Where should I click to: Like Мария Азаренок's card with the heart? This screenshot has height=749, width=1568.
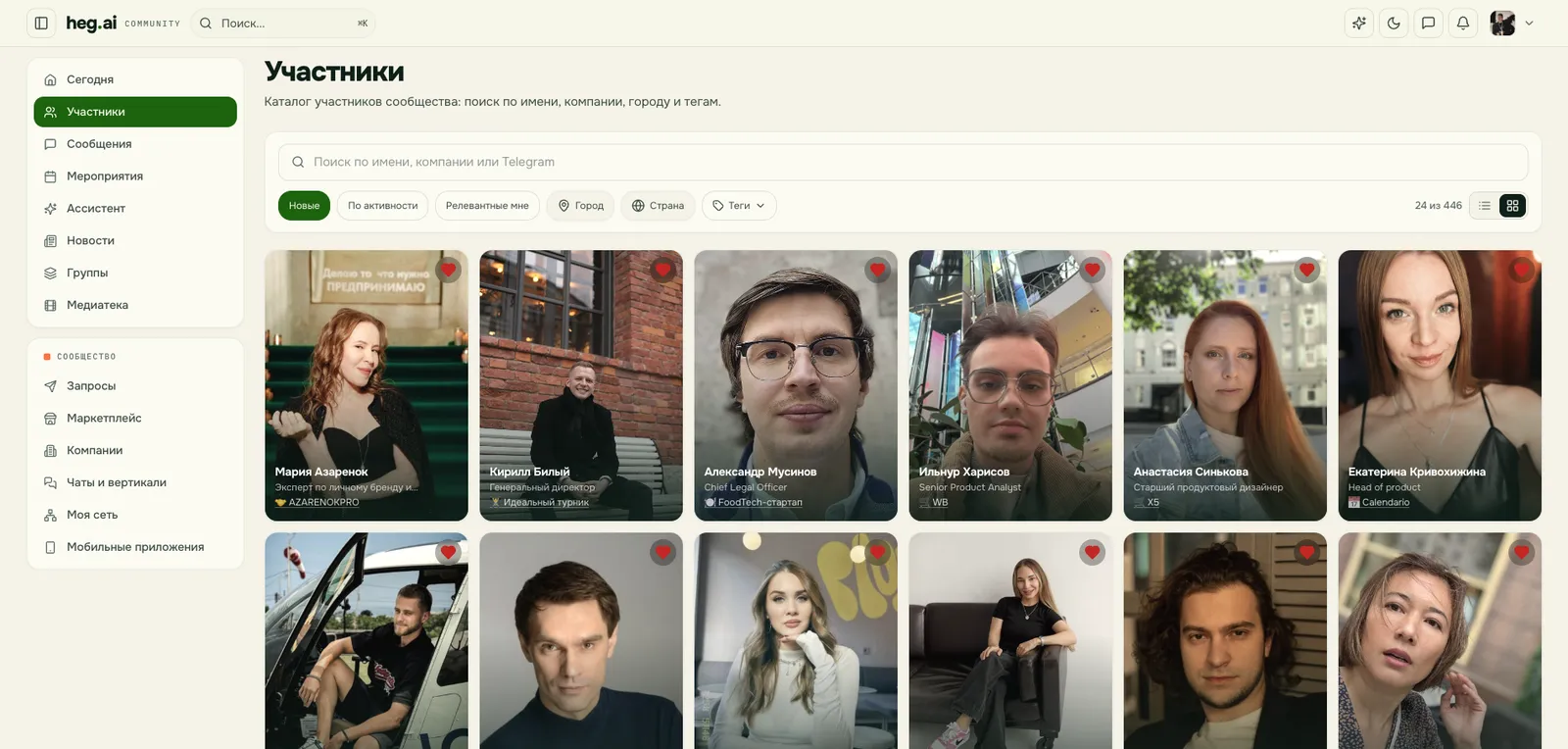coord(448,270)
